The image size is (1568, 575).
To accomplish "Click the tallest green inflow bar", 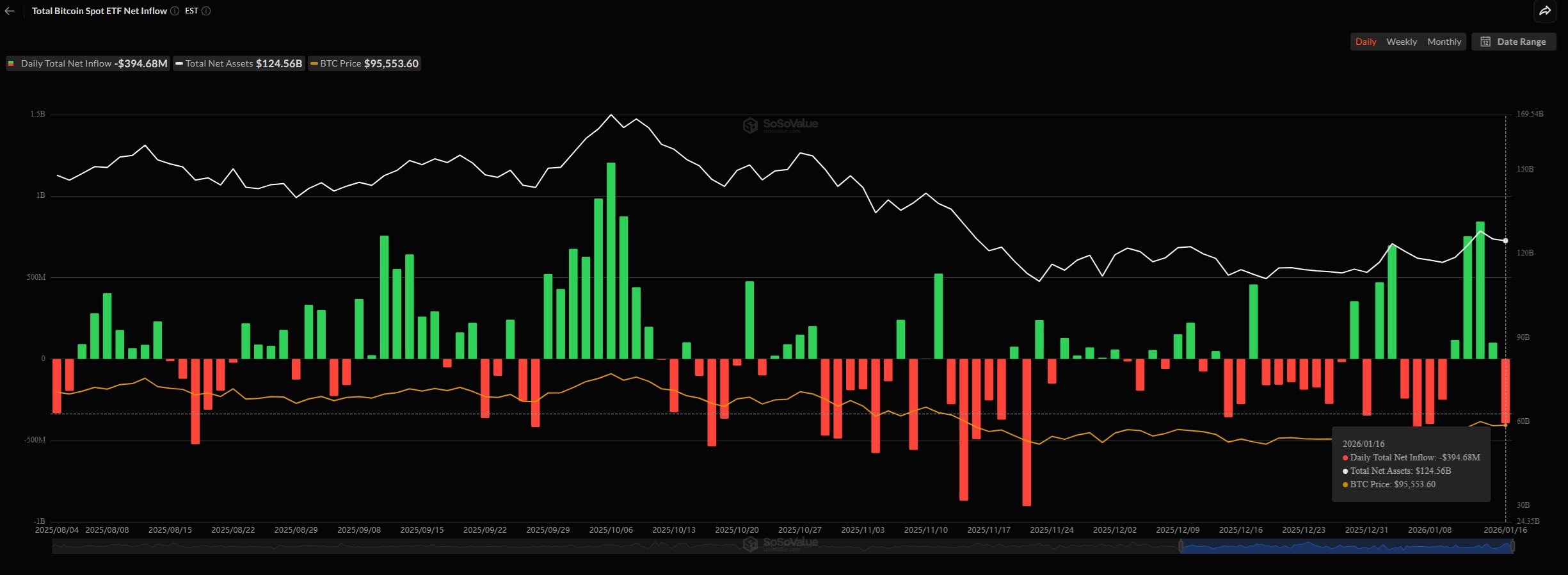I will [x=611, y=261].
